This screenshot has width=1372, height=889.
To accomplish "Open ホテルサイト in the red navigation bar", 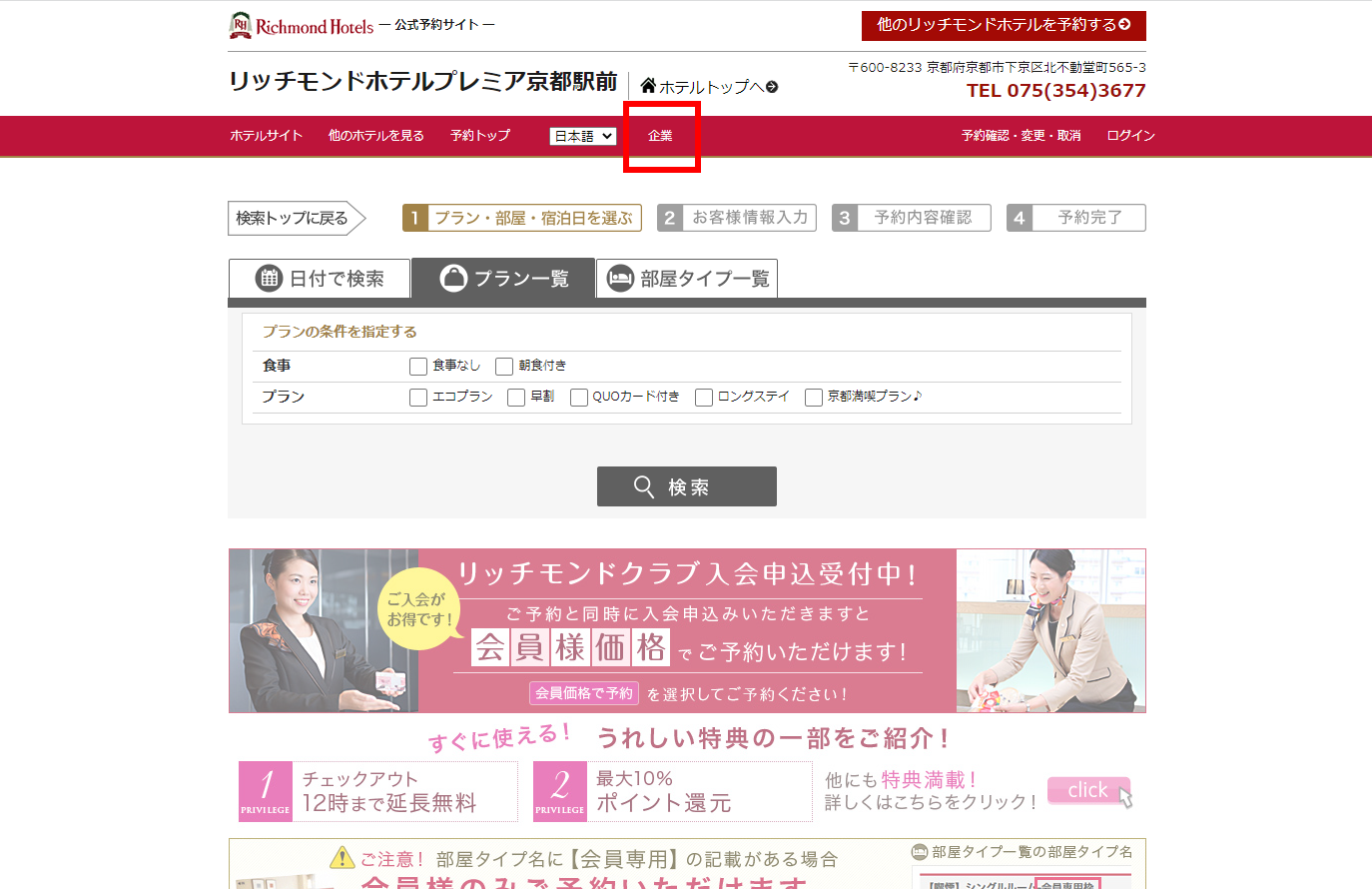I will [266, 136].
